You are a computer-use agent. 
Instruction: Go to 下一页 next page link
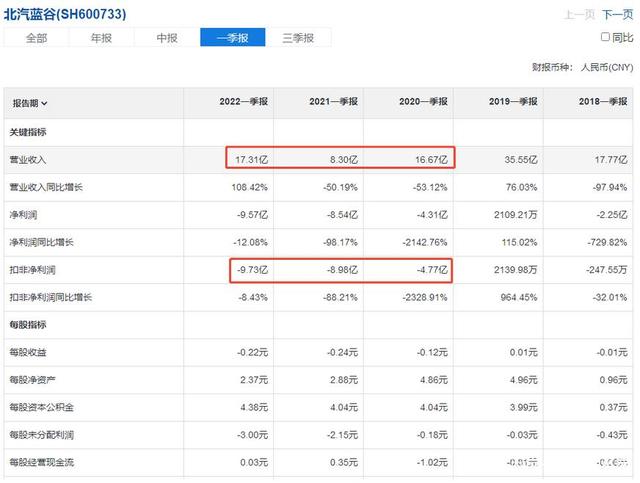(x=618, y=15)
